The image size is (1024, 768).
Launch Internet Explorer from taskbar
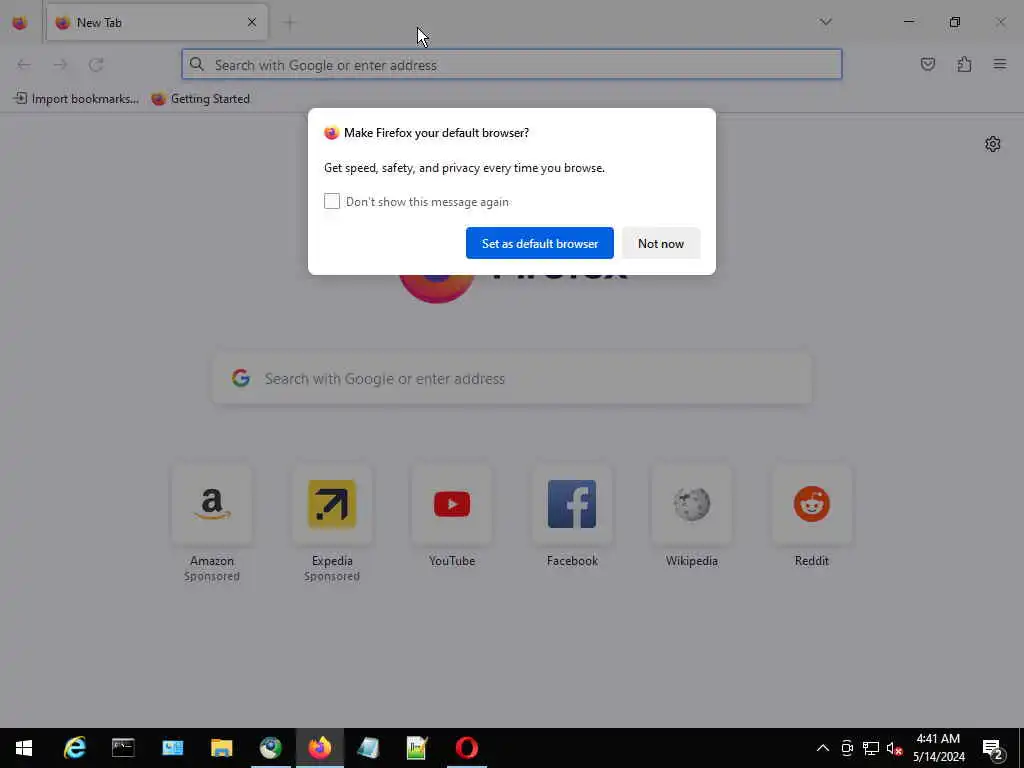[x=74, y=748]
